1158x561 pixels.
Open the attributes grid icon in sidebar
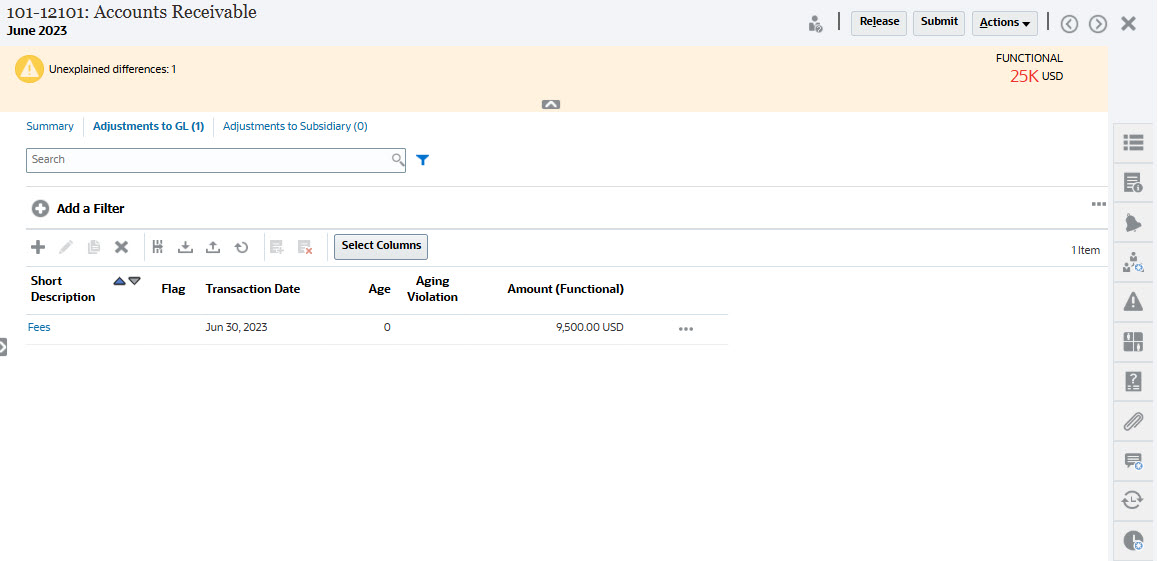pyautogui.click(x=1133, y=342)
